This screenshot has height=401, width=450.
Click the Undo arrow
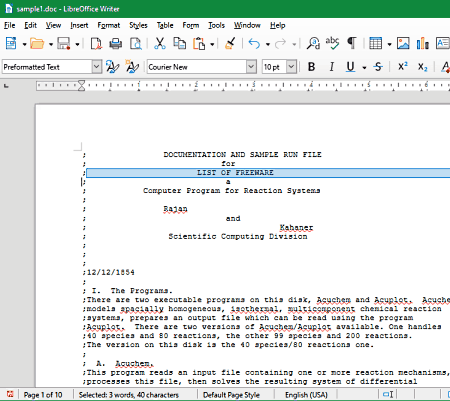click(254, 43)
